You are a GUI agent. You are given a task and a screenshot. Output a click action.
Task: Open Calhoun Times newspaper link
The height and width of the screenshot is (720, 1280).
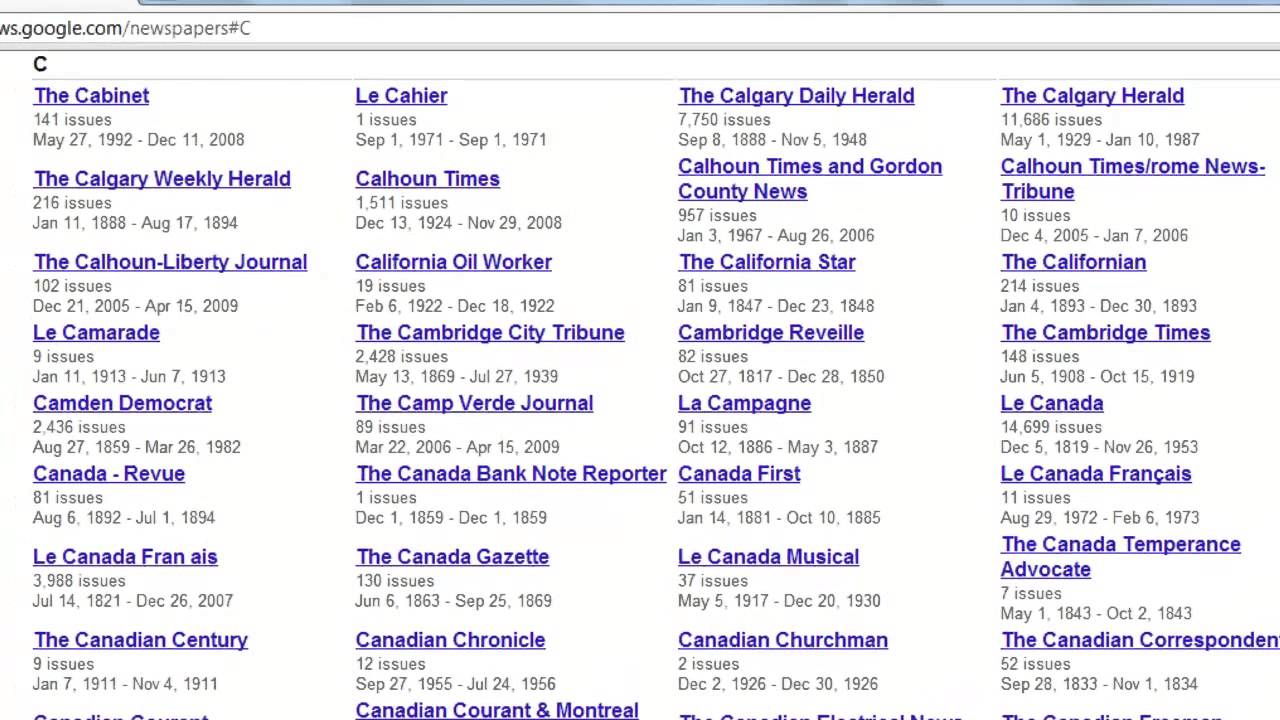(427, 179)
